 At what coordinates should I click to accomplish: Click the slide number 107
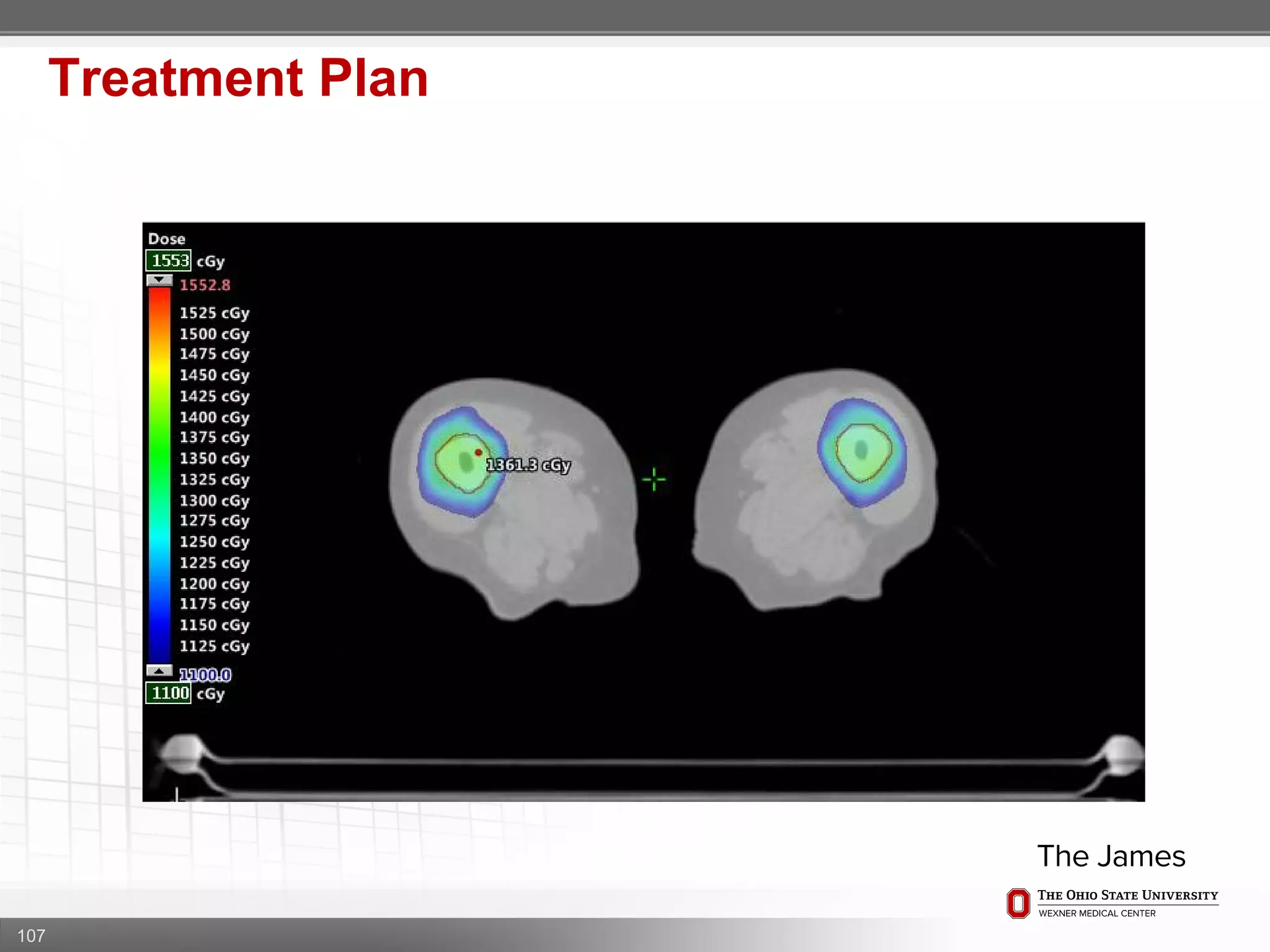pyautogui.click(x=31, y=935)
